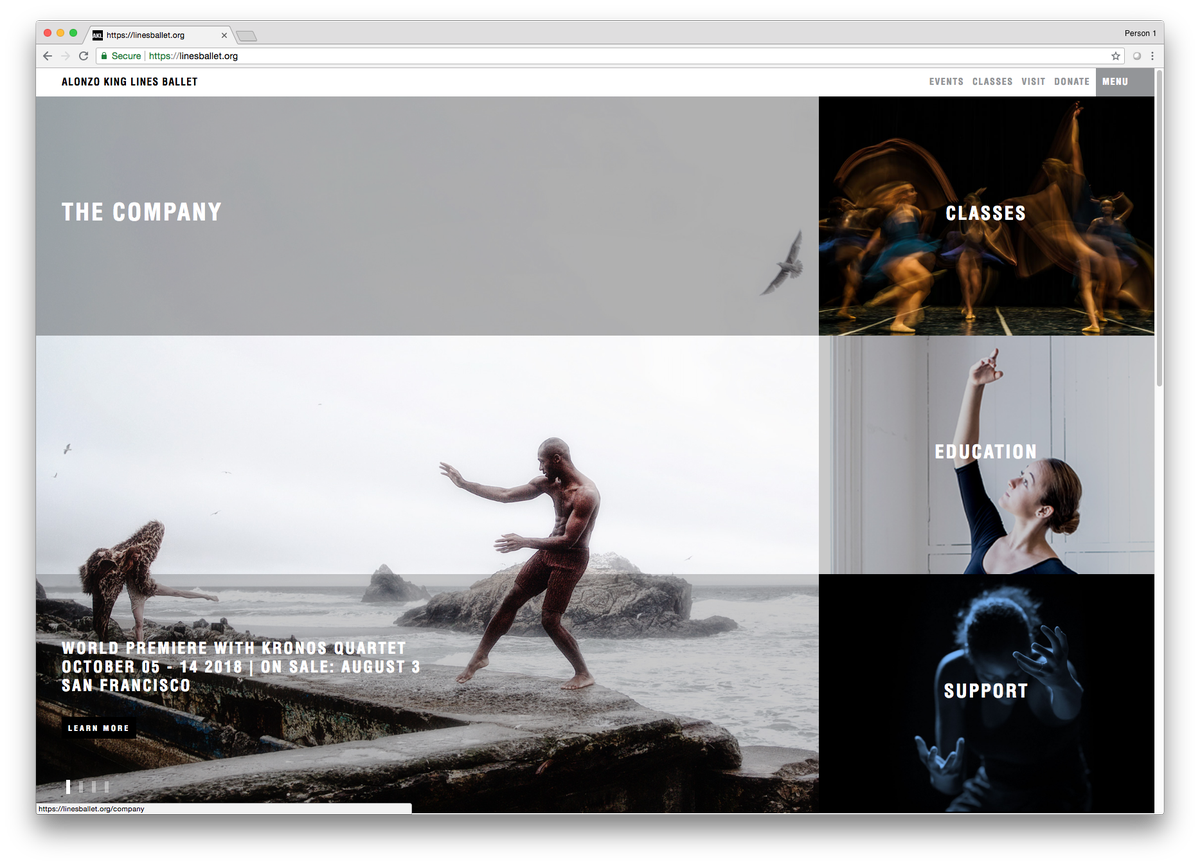Open a new browser tab

click(245, 34)
